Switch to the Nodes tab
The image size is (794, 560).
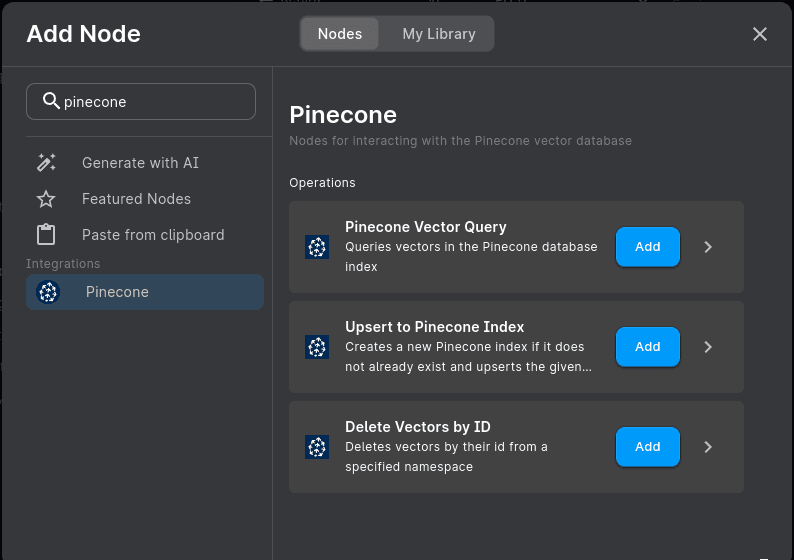point(340,34)
